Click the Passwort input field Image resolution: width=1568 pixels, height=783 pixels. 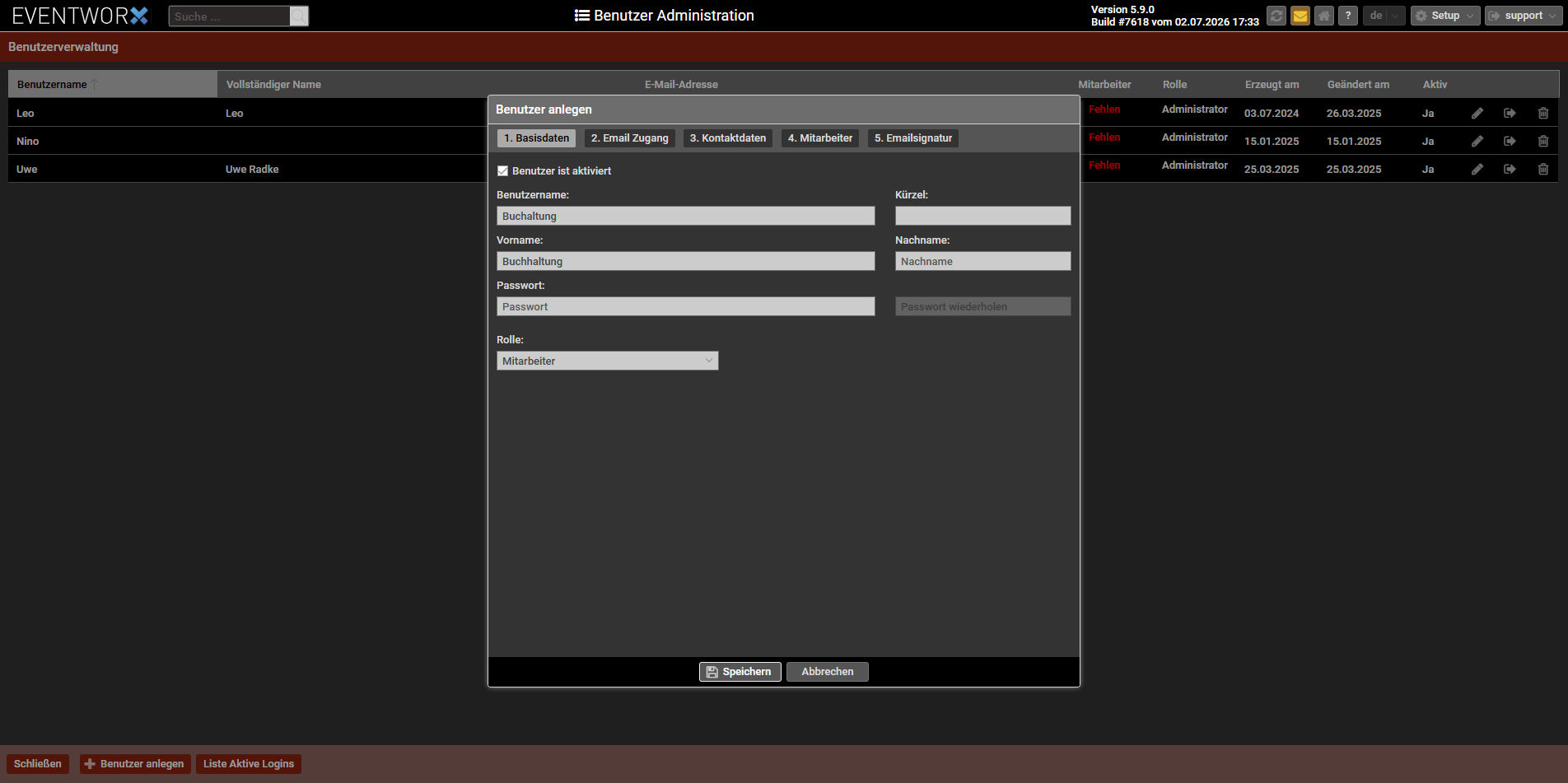pos(686,306)
